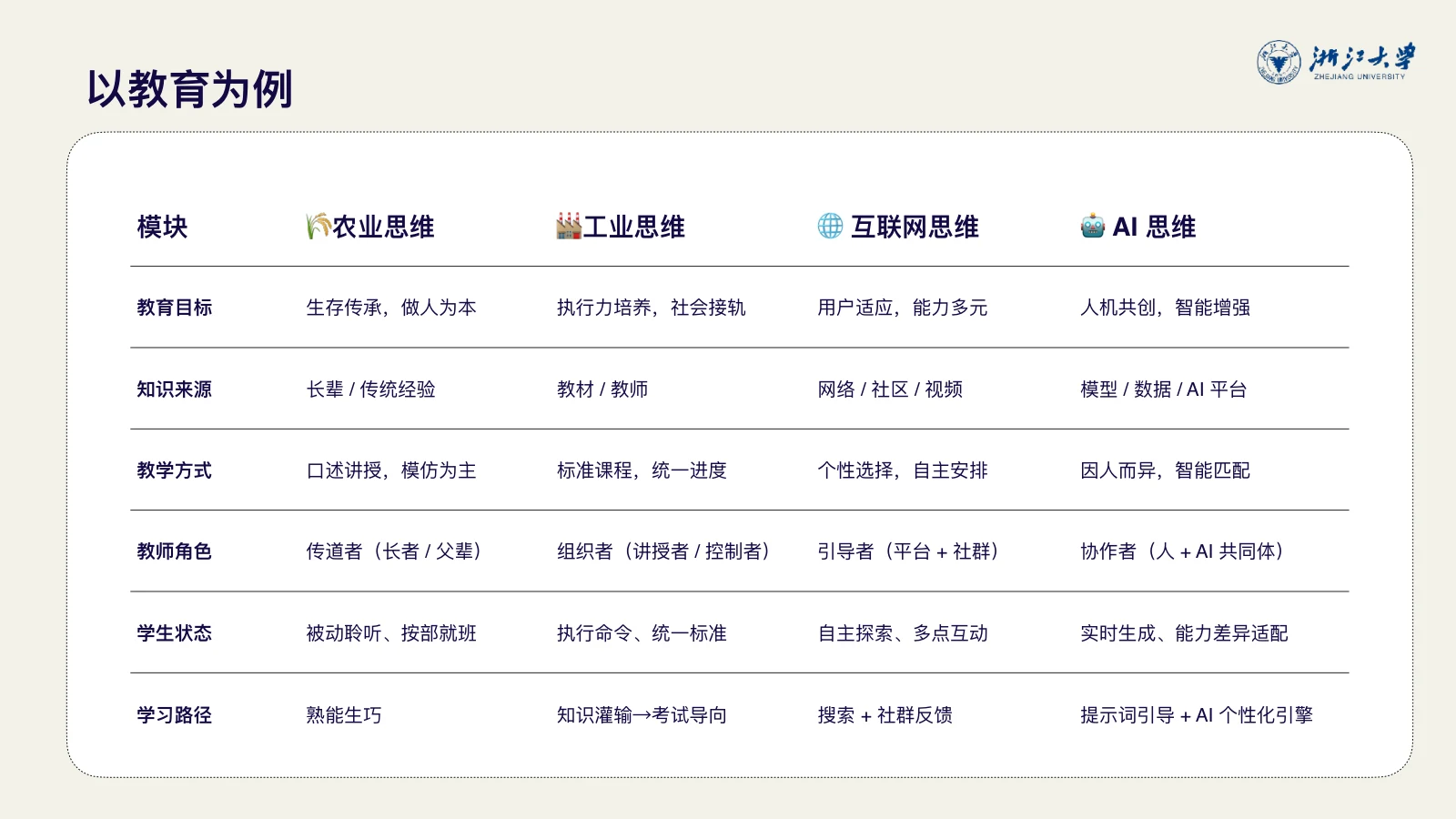The width and height of the screenshot is (1456, 819).
Task: Select the 学习路径 row label
Action: pyautogui.click(x=174, y=715)
